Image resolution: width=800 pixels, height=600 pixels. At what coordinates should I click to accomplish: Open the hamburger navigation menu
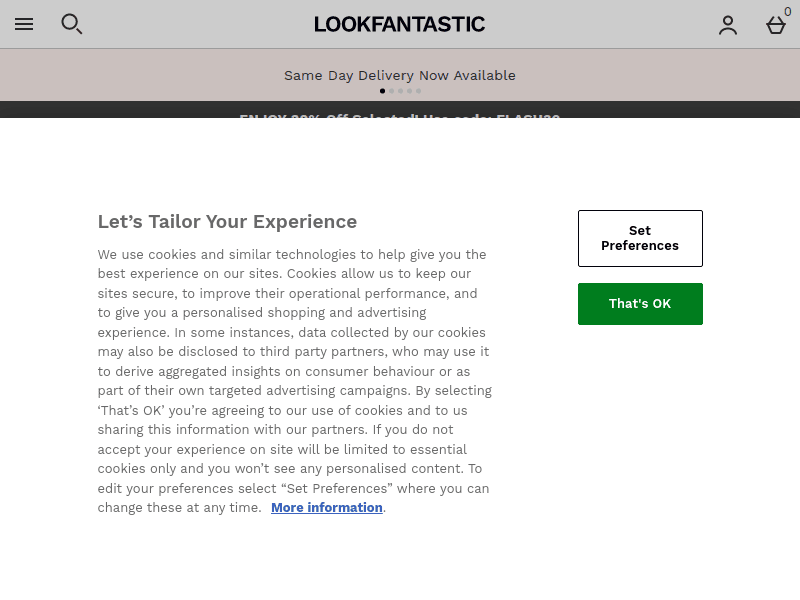24,24
